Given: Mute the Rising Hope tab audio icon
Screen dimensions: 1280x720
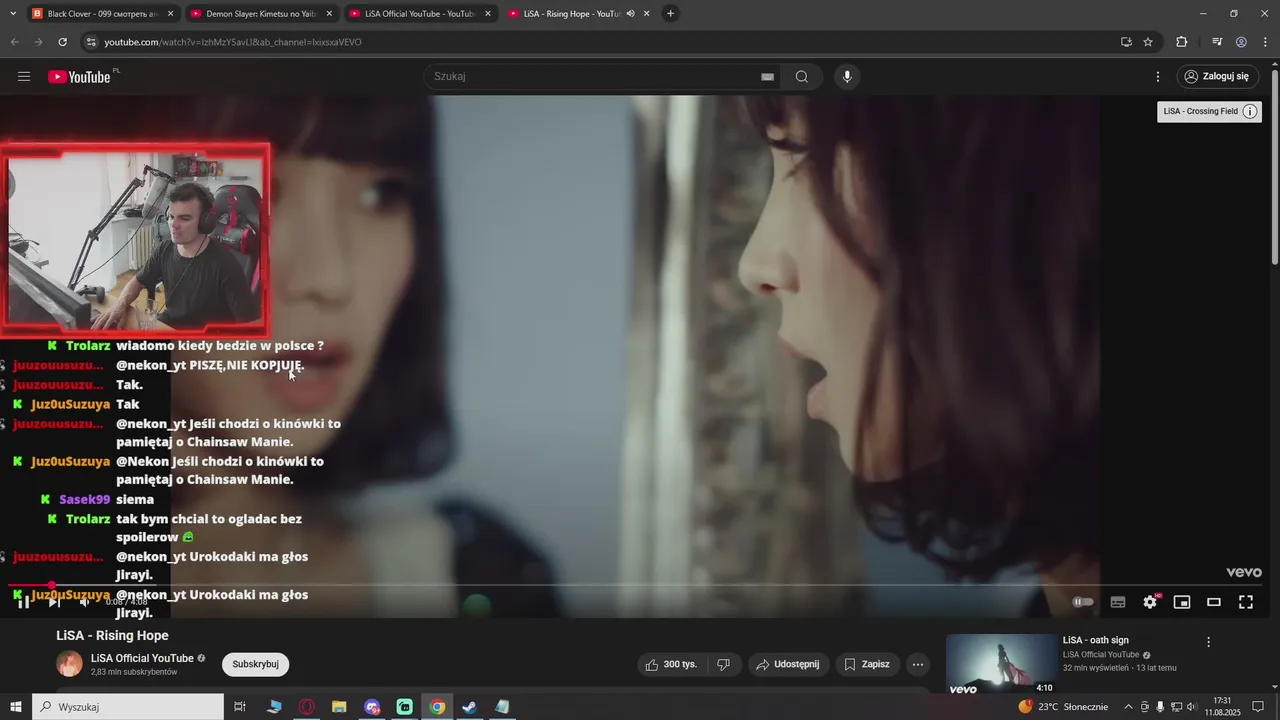Looking at the screenshot, I should click(x=630, y=14).
